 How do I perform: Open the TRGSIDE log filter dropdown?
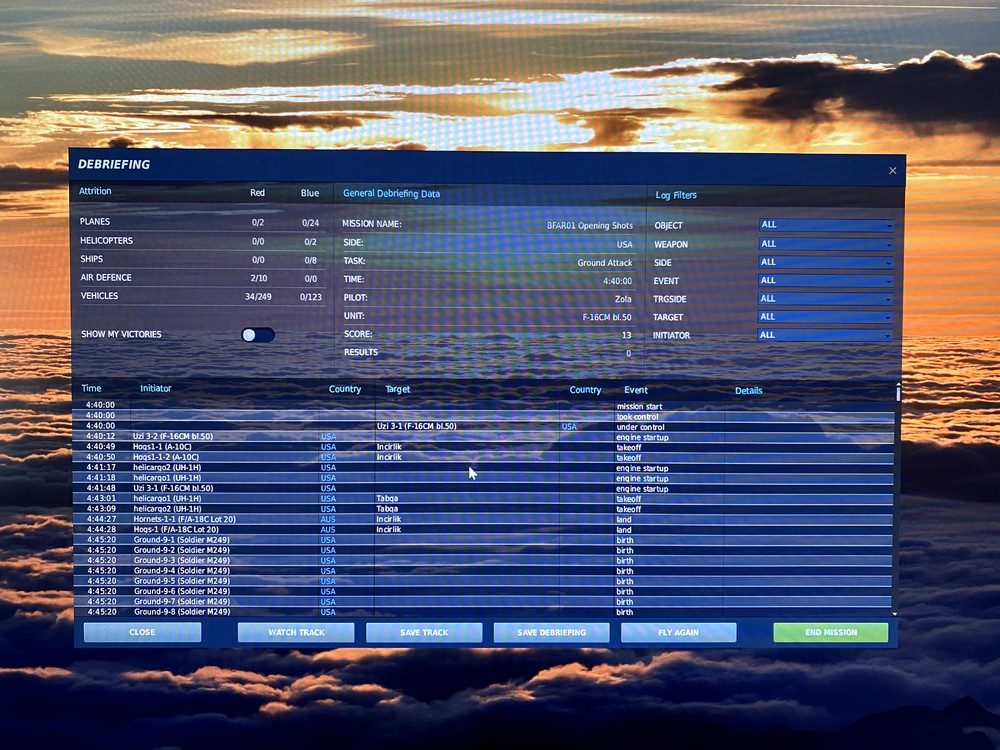tap(826, 298)
